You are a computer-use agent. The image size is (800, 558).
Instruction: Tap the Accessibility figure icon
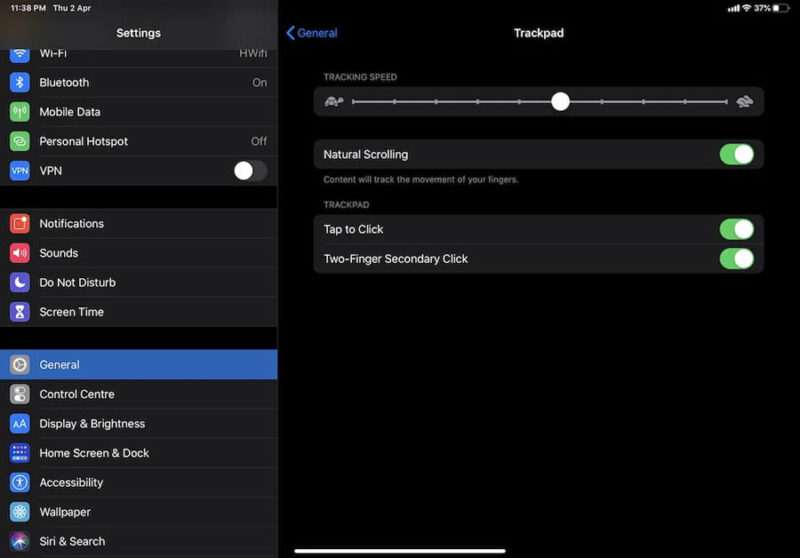(x=20, y=482)
